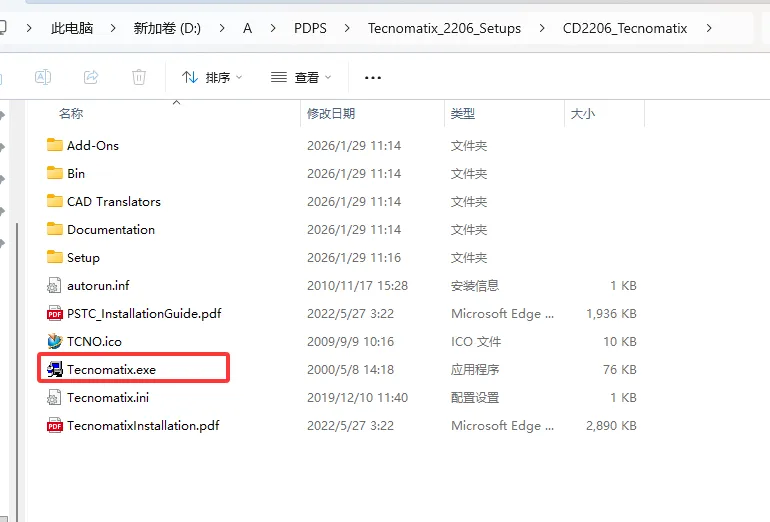This screenshot has width=770, height=522.
Task: Click the 2010/11/17 15:28 date cell
Action: coord(358,285)
